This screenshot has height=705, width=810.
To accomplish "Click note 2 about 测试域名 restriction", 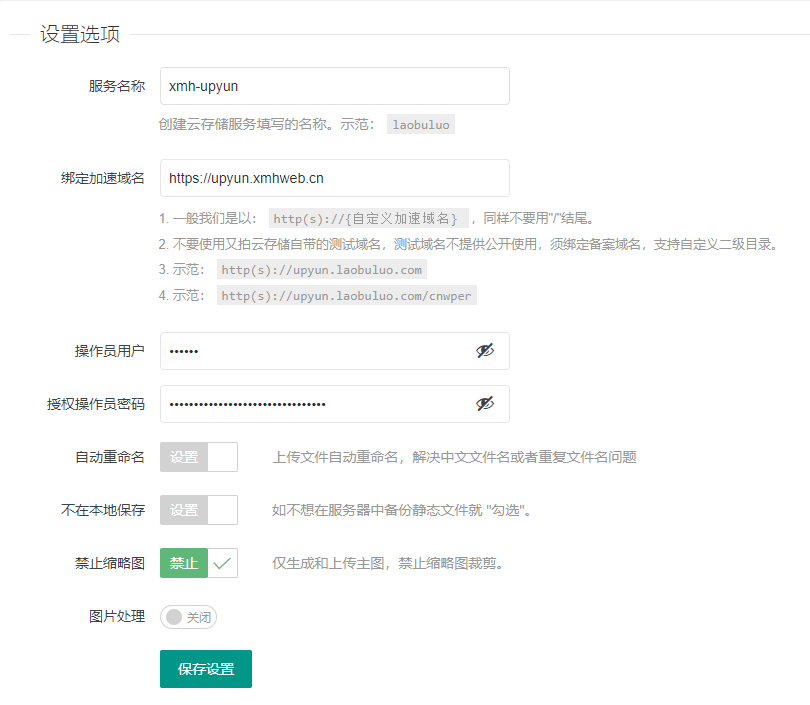I will pos(469,244).
